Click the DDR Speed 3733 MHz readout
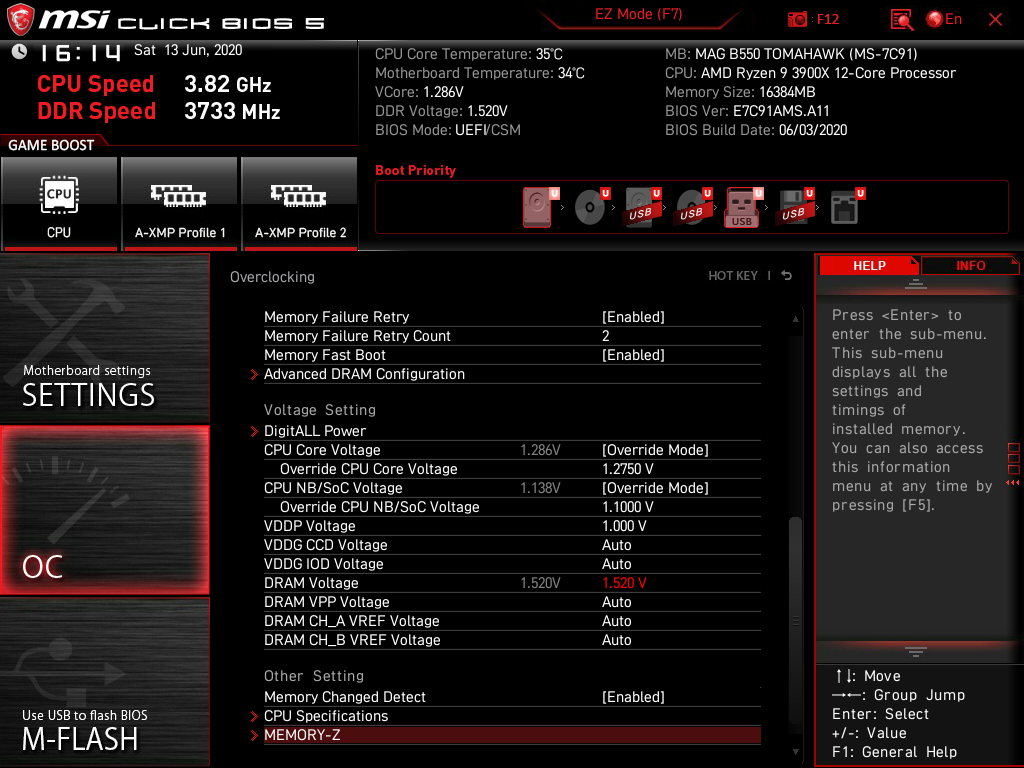 pyautogui.click(x=159, y=111)
